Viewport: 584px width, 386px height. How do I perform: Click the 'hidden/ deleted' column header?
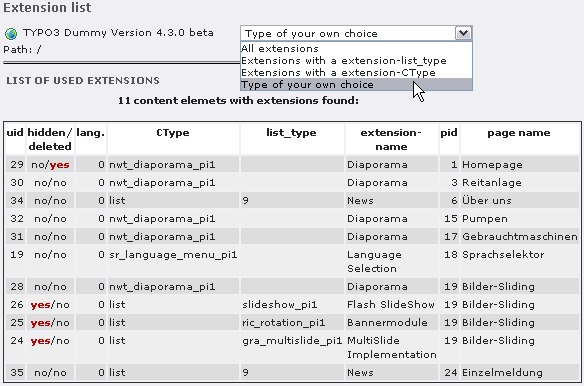pos(50,139)
